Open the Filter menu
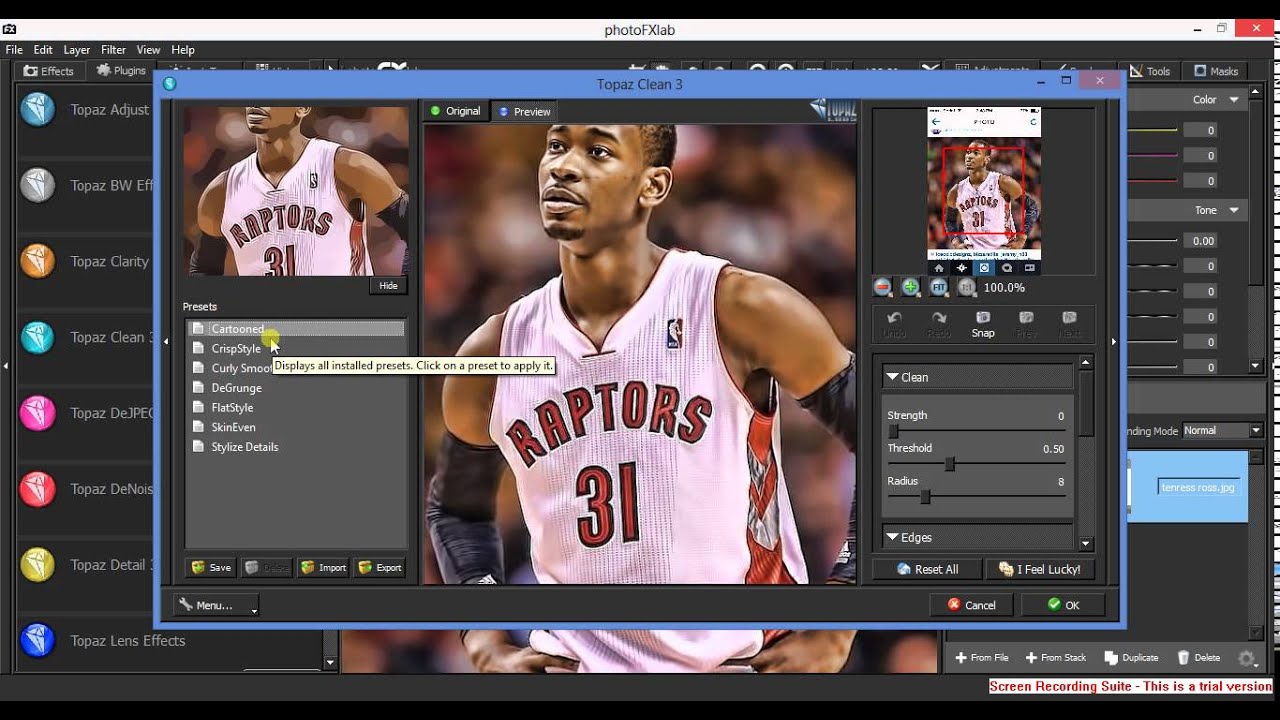Screen dimensions: 1280x720 point(113,50)
